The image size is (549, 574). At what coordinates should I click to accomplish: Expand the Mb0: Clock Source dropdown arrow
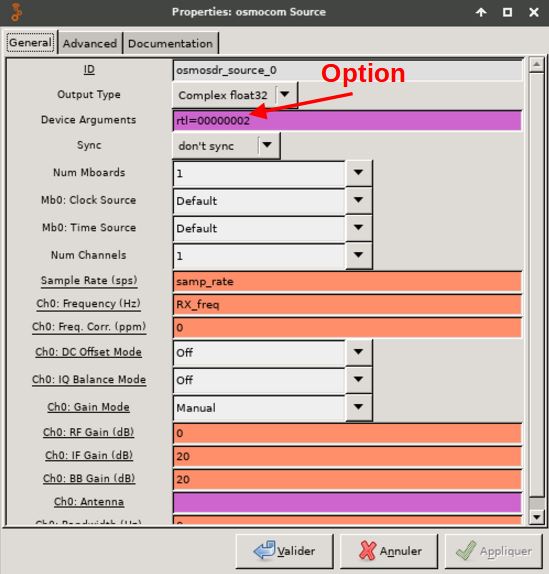pyautogui.click(x=358, y=200)
